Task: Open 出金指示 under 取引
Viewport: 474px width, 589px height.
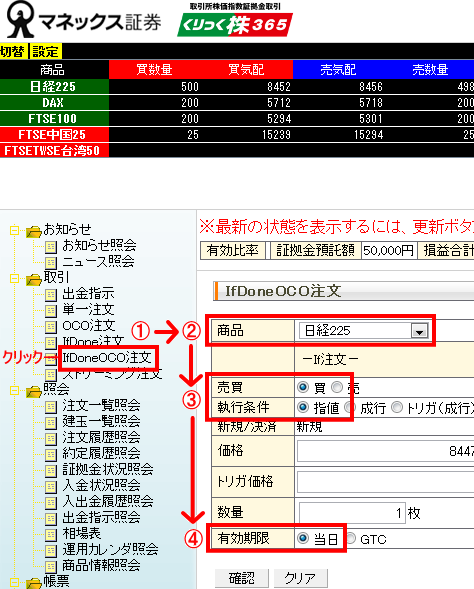Action: [88, 293]
